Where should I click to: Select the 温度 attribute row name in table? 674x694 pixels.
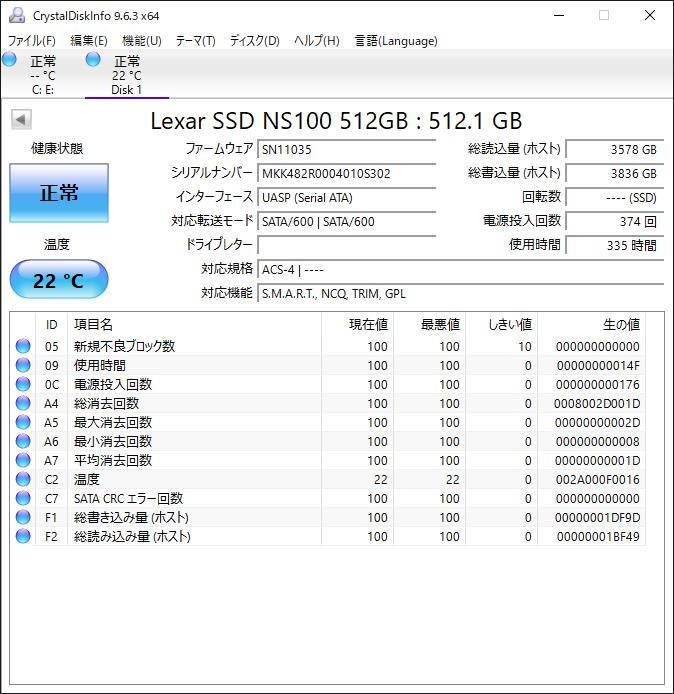[87, 479]
